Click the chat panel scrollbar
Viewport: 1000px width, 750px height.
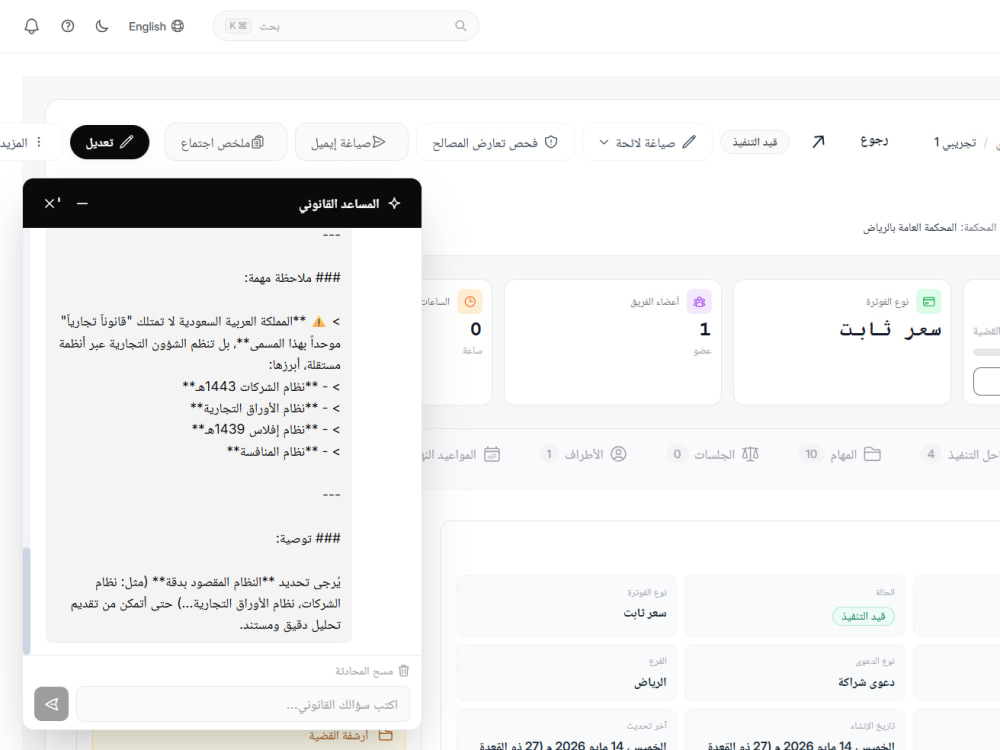[x=27, y=600]
